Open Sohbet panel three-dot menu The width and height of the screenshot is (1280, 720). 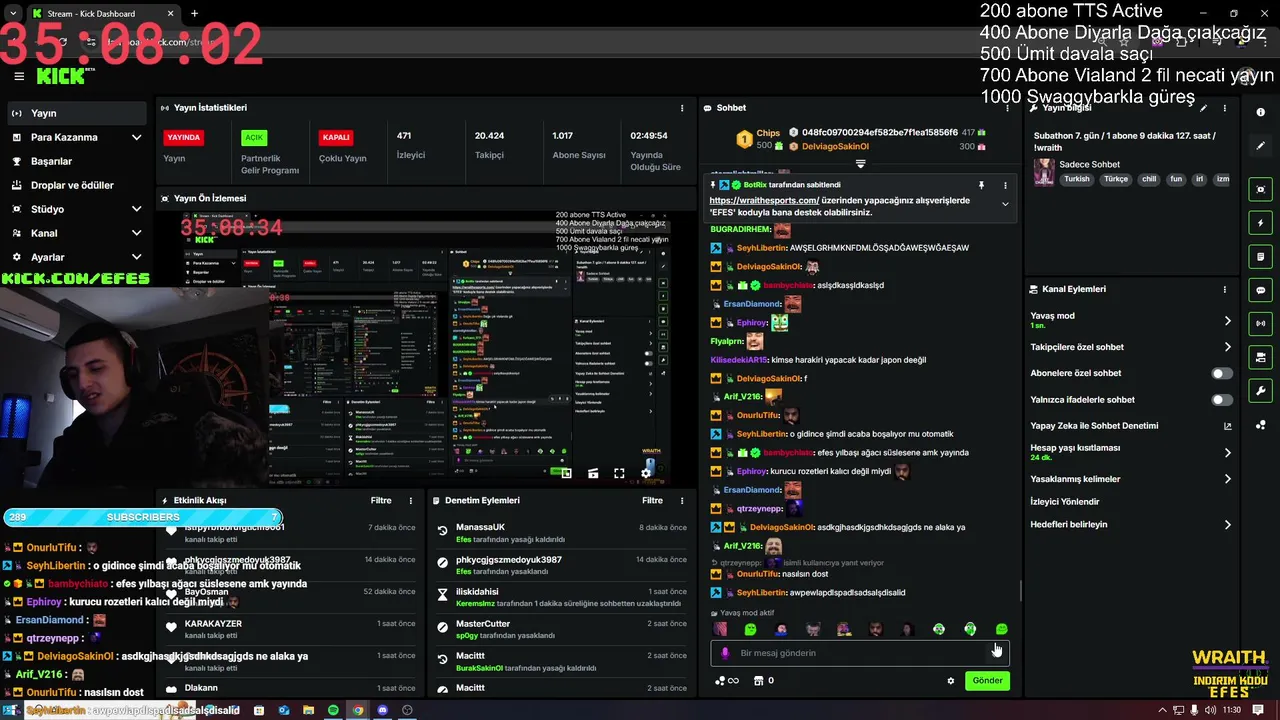(x=1006, y=108)
